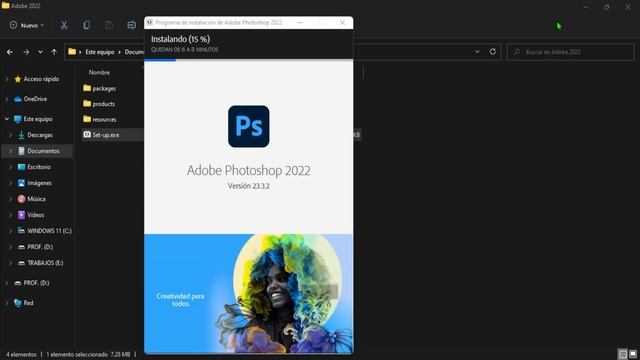
Task: Expand the Documentos node
Action: point(11,151)
